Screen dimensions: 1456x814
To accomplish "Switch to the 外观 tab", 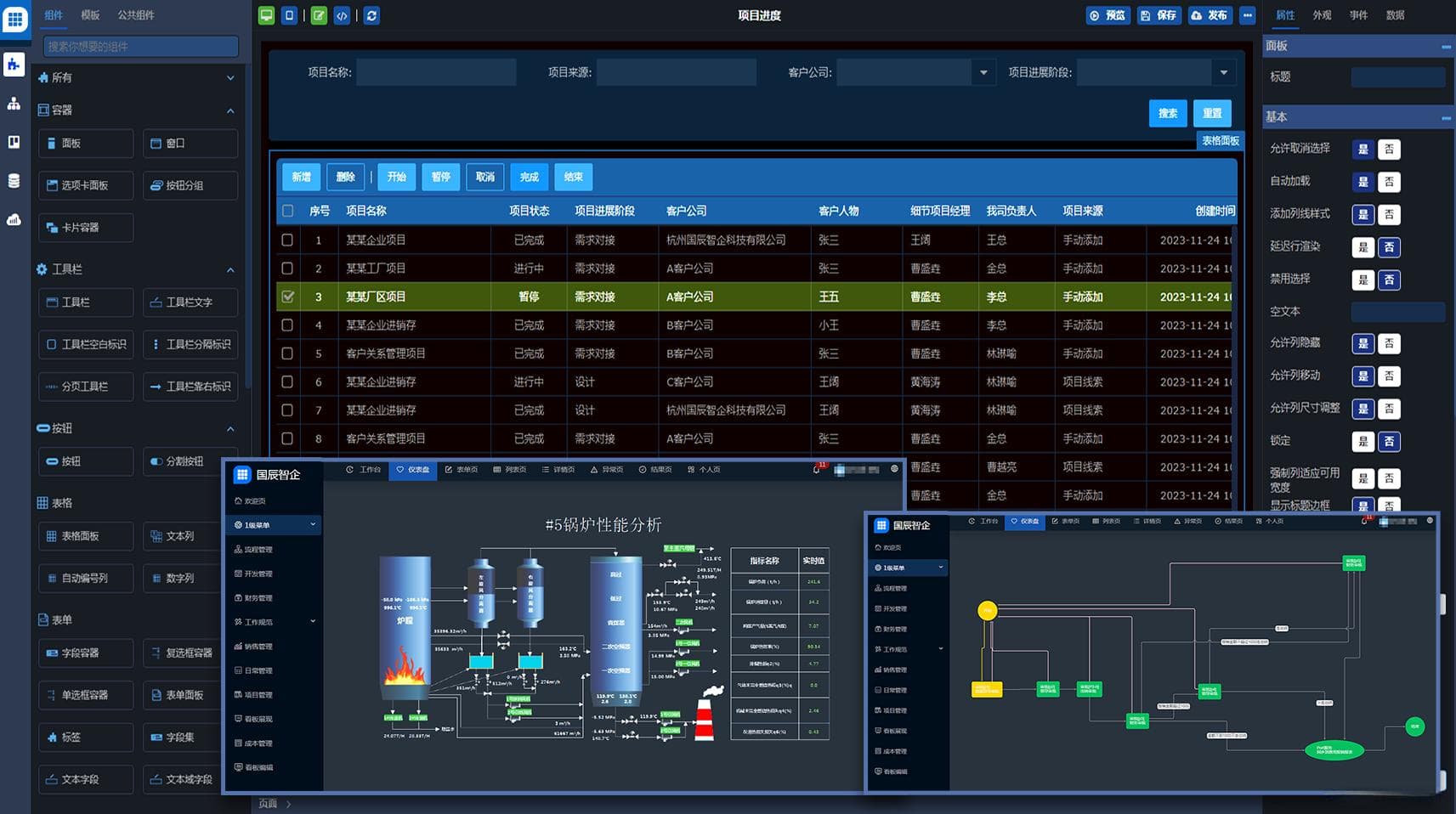I will [x=1322, y=15].
